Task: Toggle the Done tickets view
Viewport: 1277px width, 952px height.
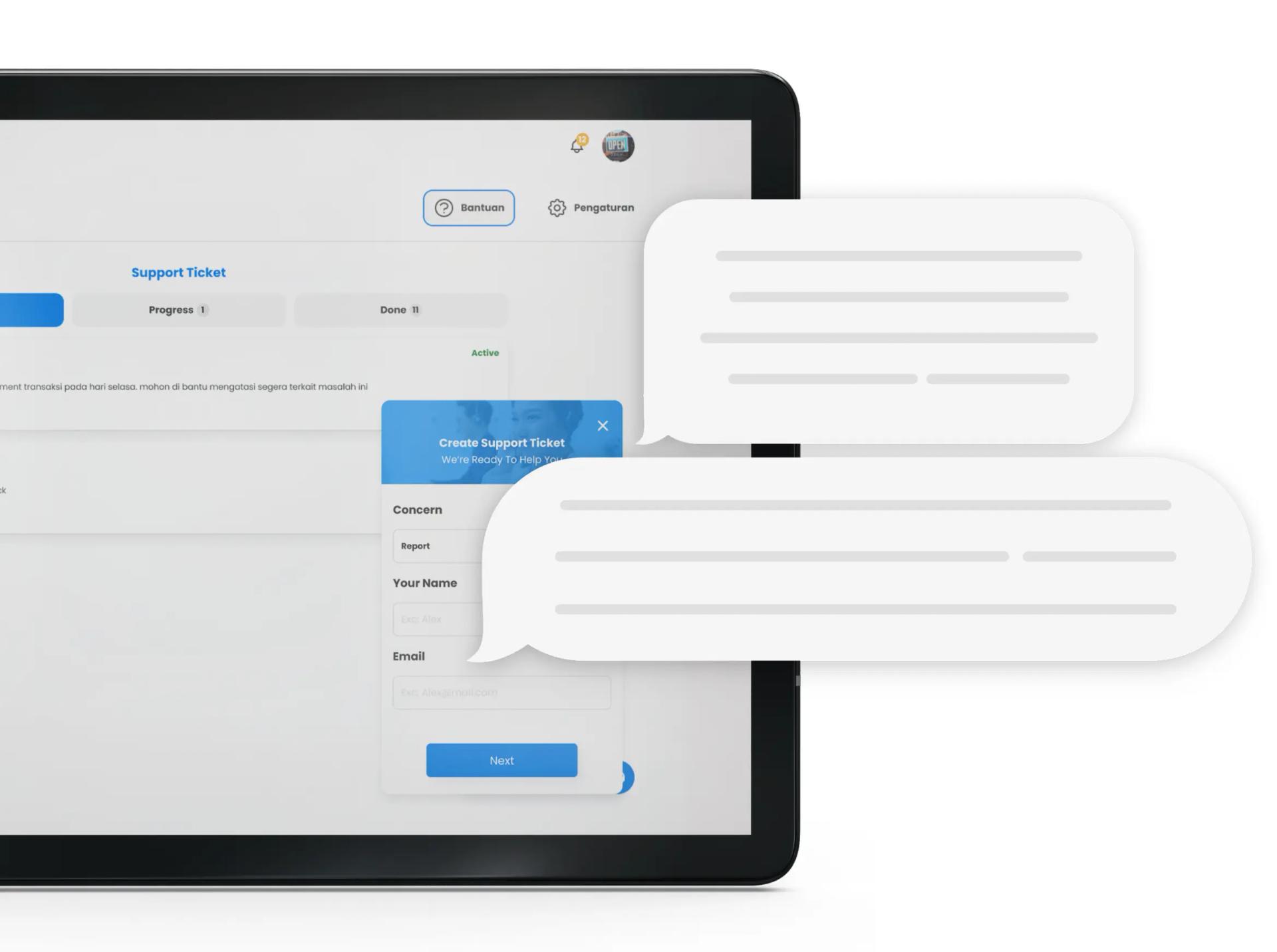Action: click(x=401, y=309)
